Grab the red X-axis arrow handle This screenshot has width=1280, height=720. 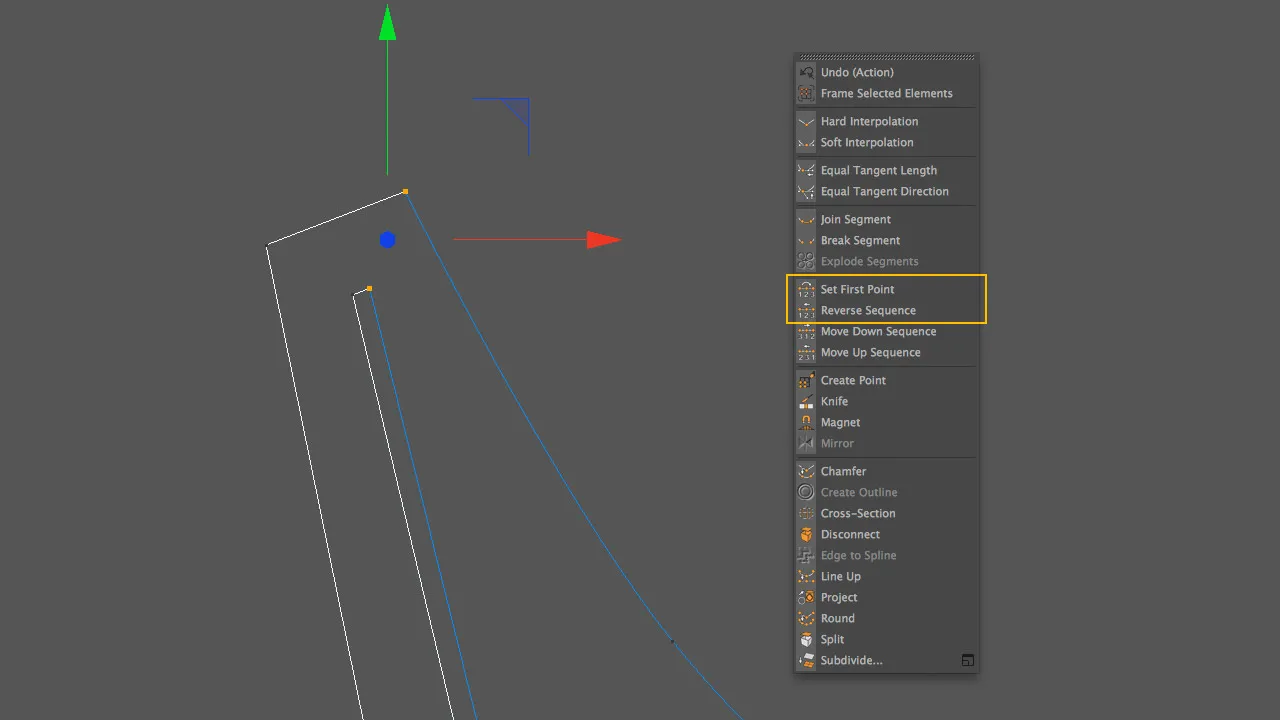pyautogui.click(x=604, y=240)
